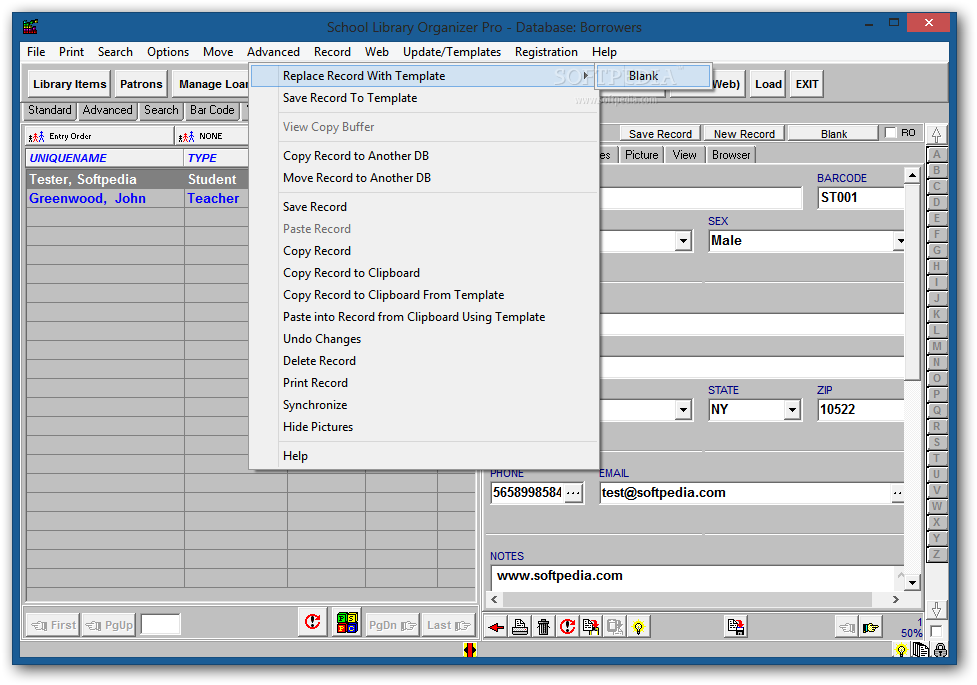Click the red-yellow splitter arrows icon

(x=470, y=650)
